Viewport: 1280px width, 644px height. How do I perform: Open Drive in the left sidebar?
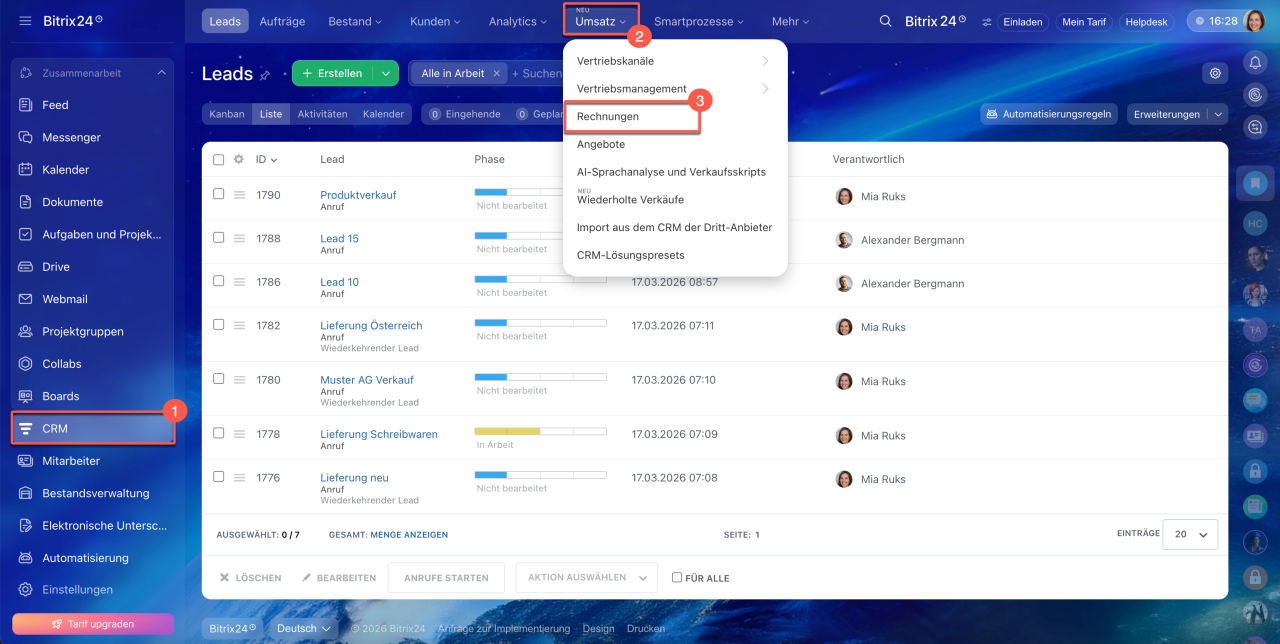(56, 267)
